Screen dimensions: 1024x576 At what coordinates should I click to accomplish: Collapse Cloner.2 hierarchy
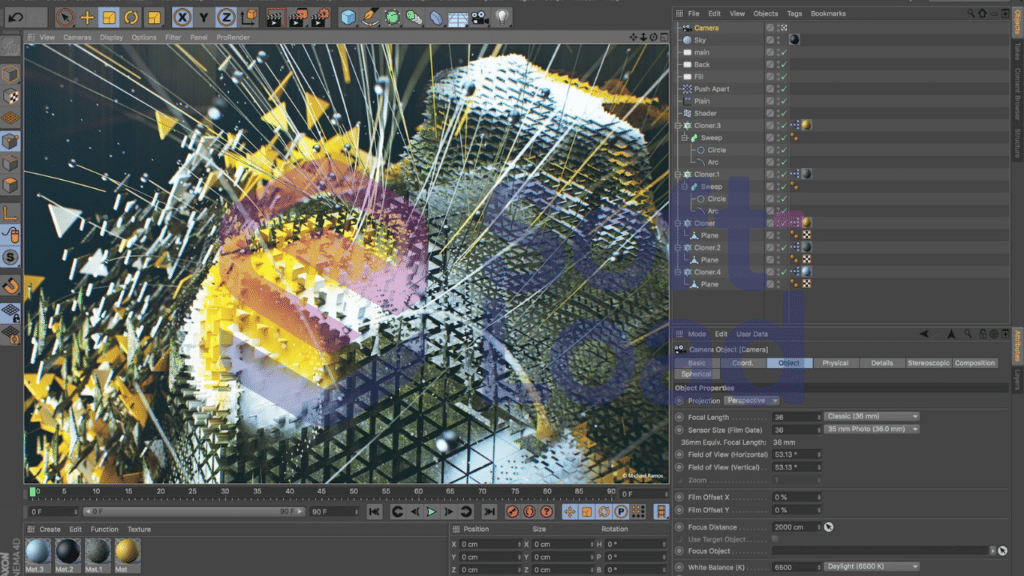678,248
